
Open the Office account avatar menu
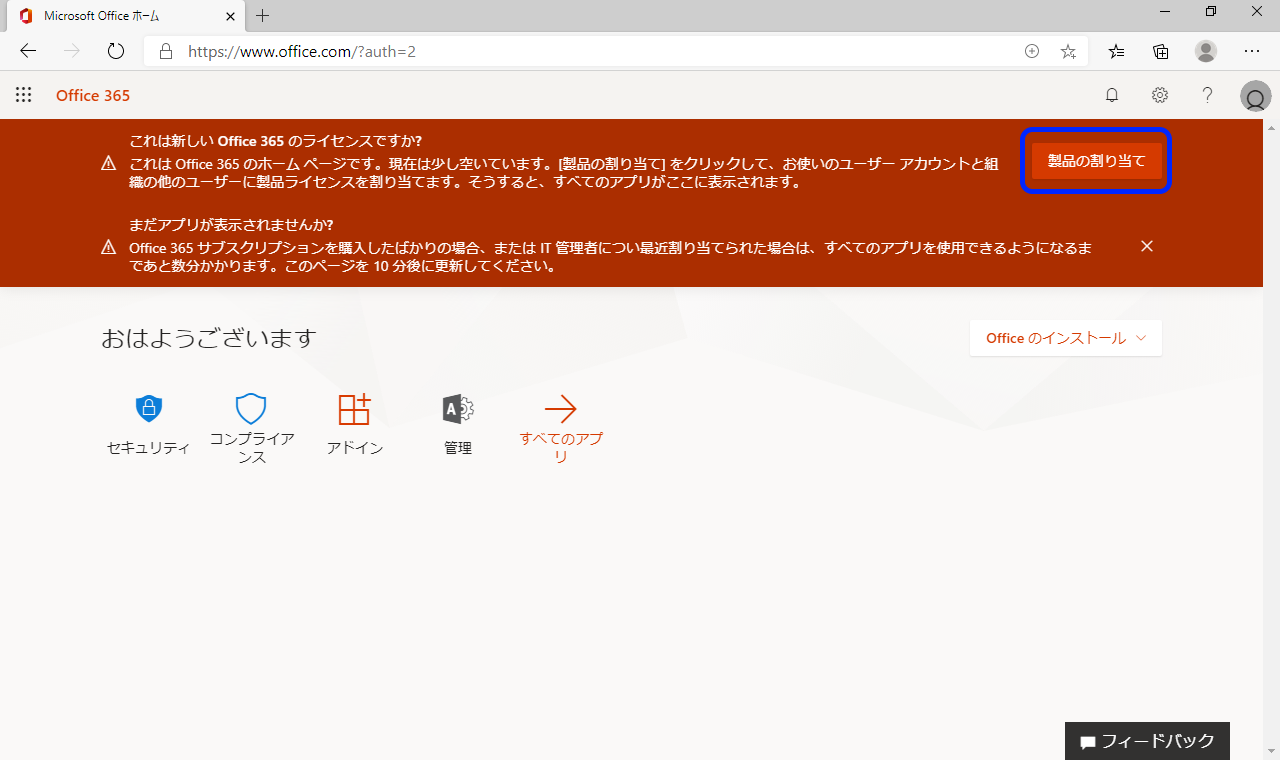coord(1255,96)
